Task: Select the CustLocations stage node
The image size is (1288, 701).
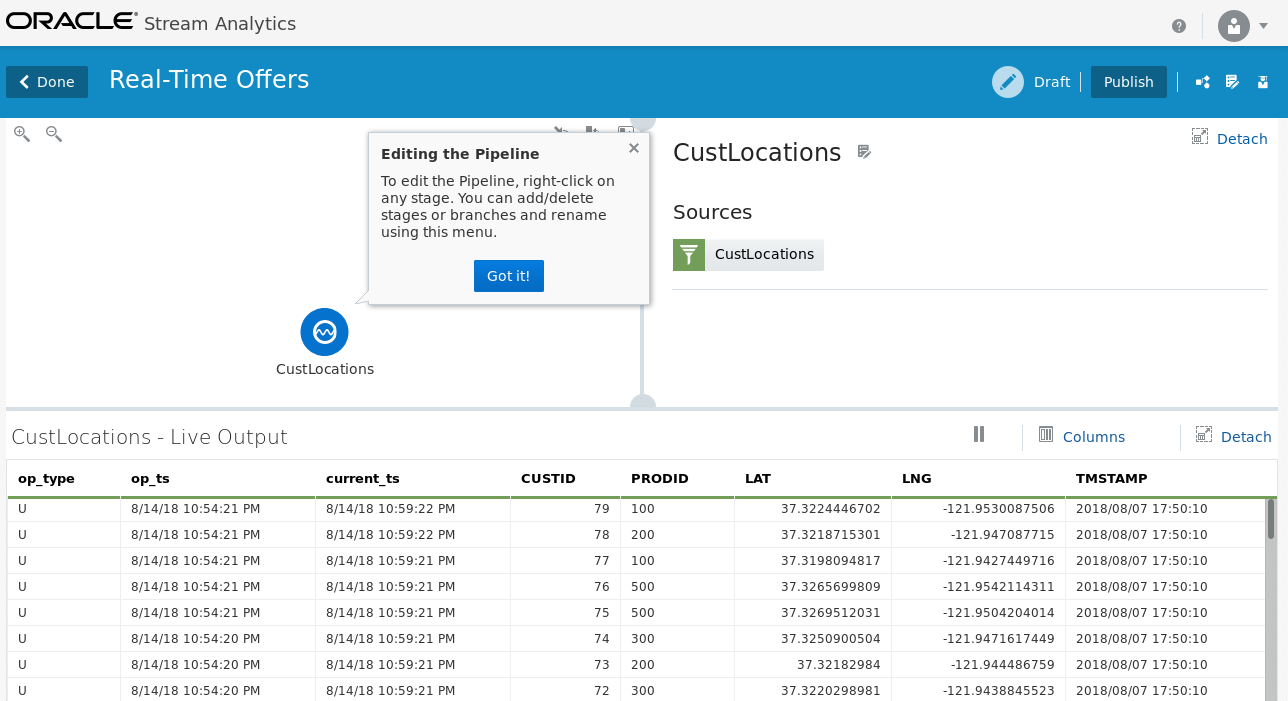Action: coord(324,332)
